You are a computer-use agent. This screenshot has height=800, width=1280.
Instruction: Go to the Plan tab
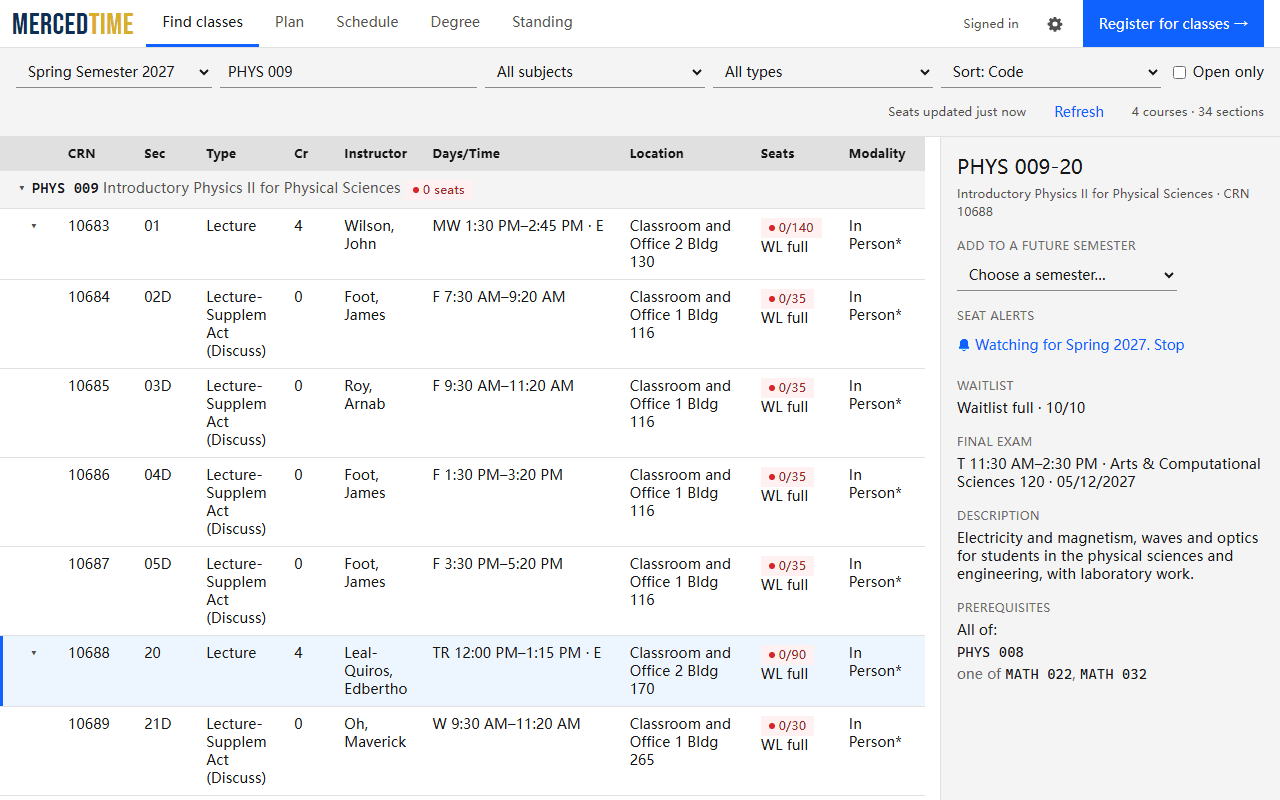point(289,22)
